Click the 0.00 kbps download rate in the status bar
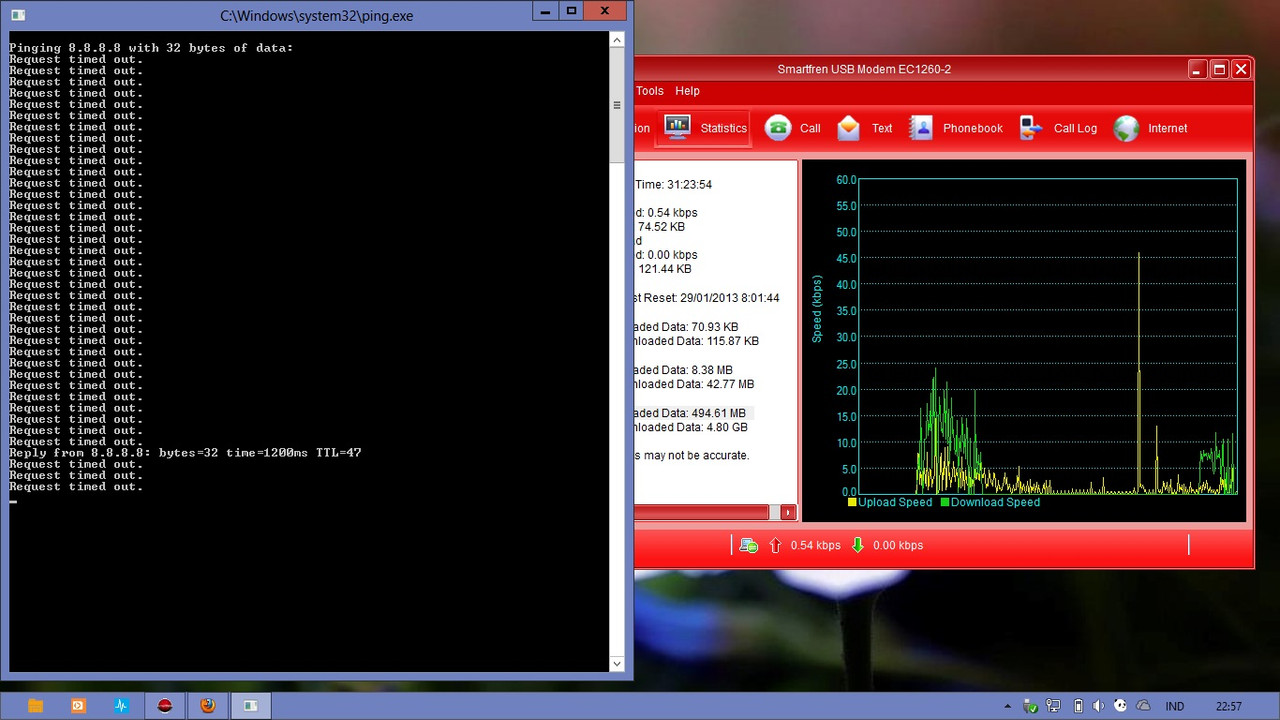This screenshot has height=720, width=1280. 898,546
